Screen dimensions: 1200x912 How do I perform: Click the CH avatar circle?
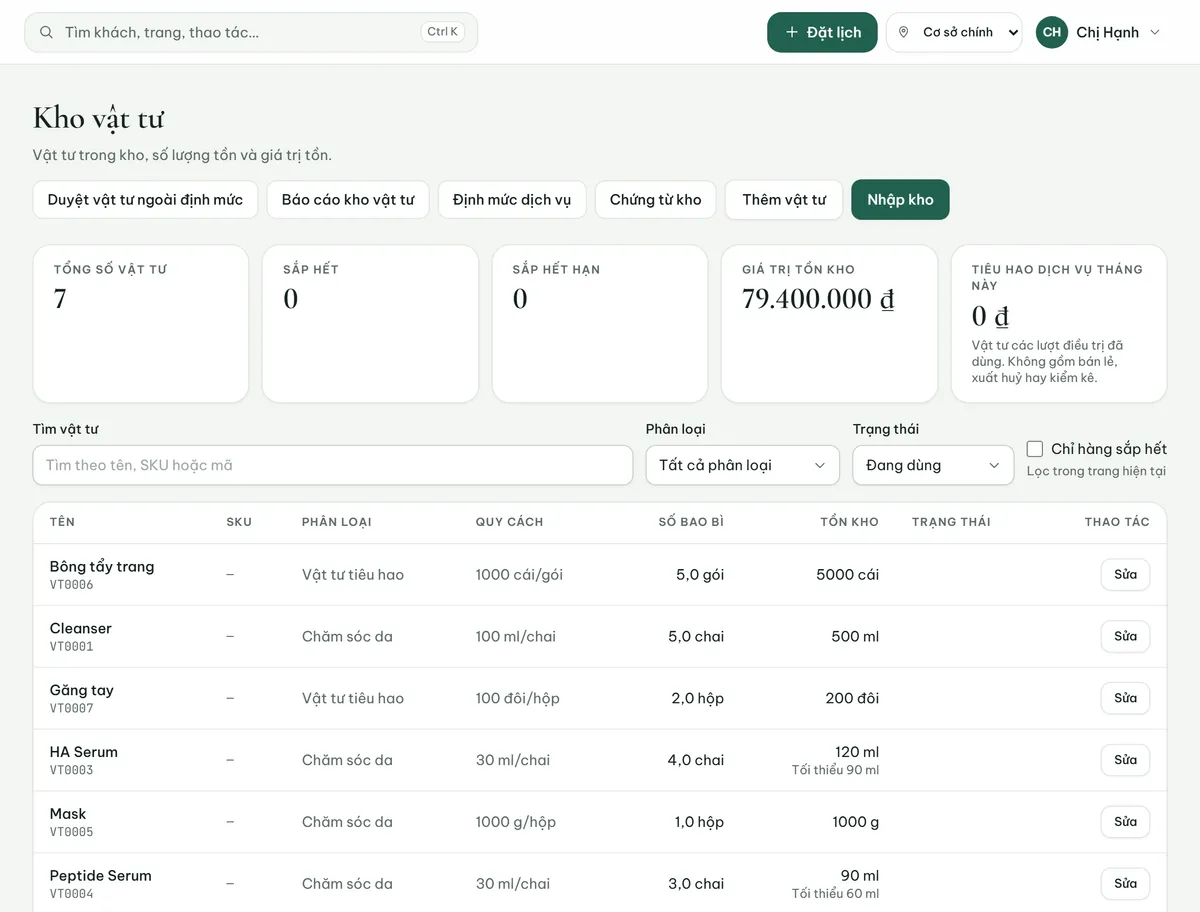coord(1052,32)
